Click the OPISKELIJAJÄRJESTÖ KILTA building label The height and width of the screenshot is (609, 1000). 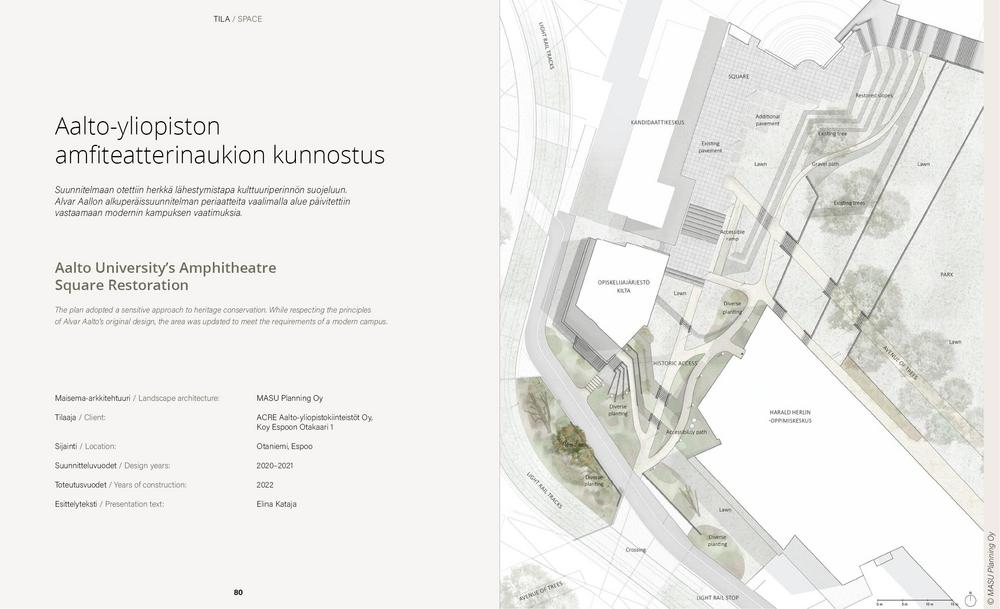click(623, 286)
